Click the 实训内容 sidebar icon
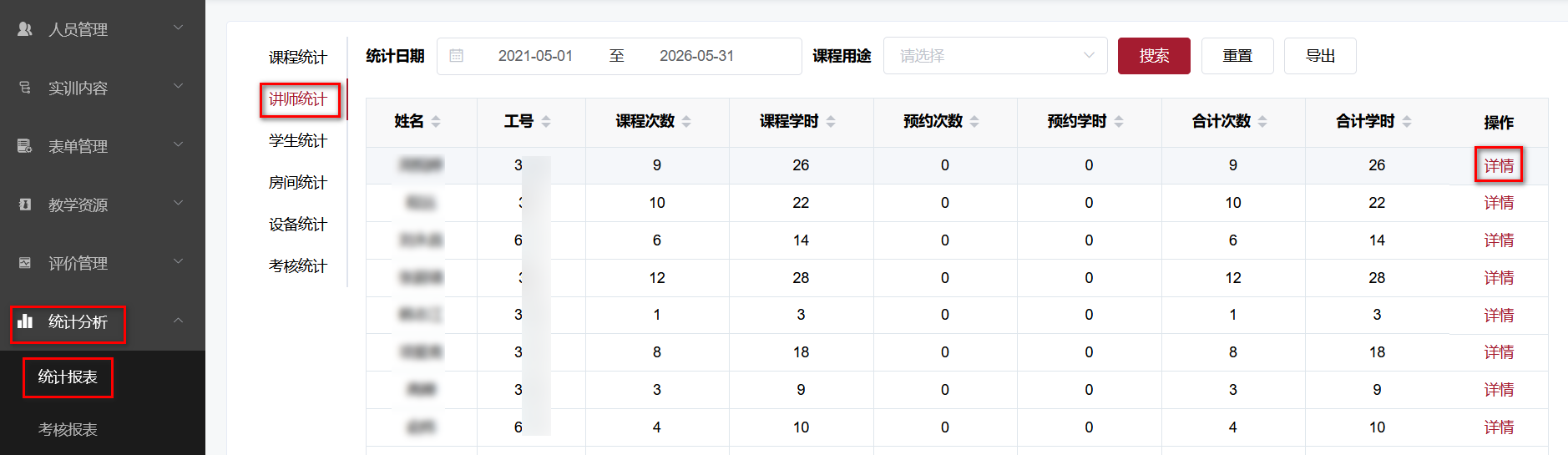 25,88
